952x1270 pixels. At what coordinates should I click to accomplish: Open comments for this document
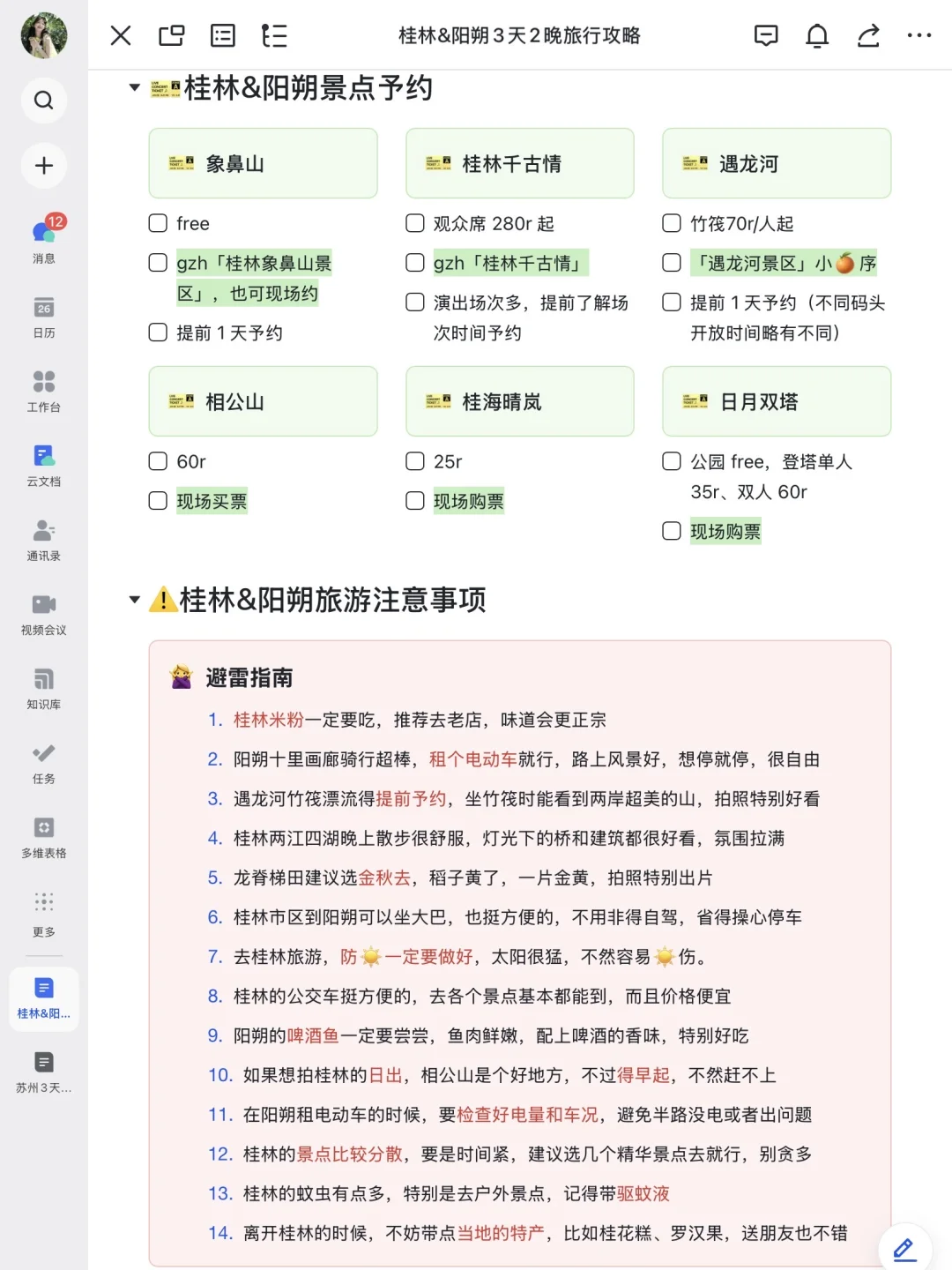[766, 35]
